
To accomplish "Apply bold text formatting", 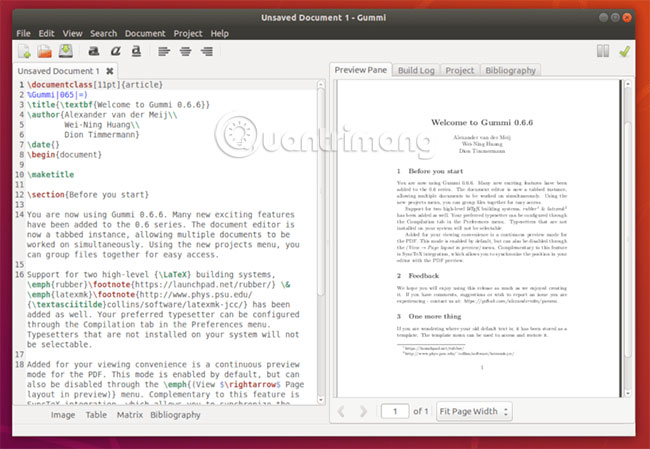I will coord(94,51).
